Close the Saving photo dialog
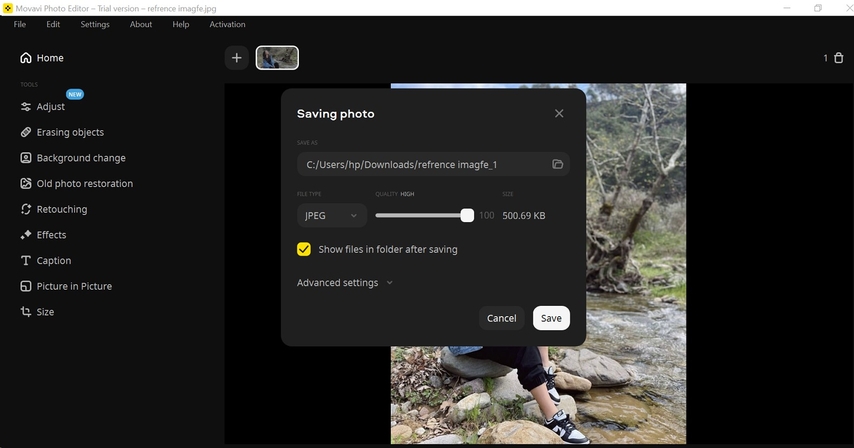This screenshot has height=448, width=854. coord(559,113)
